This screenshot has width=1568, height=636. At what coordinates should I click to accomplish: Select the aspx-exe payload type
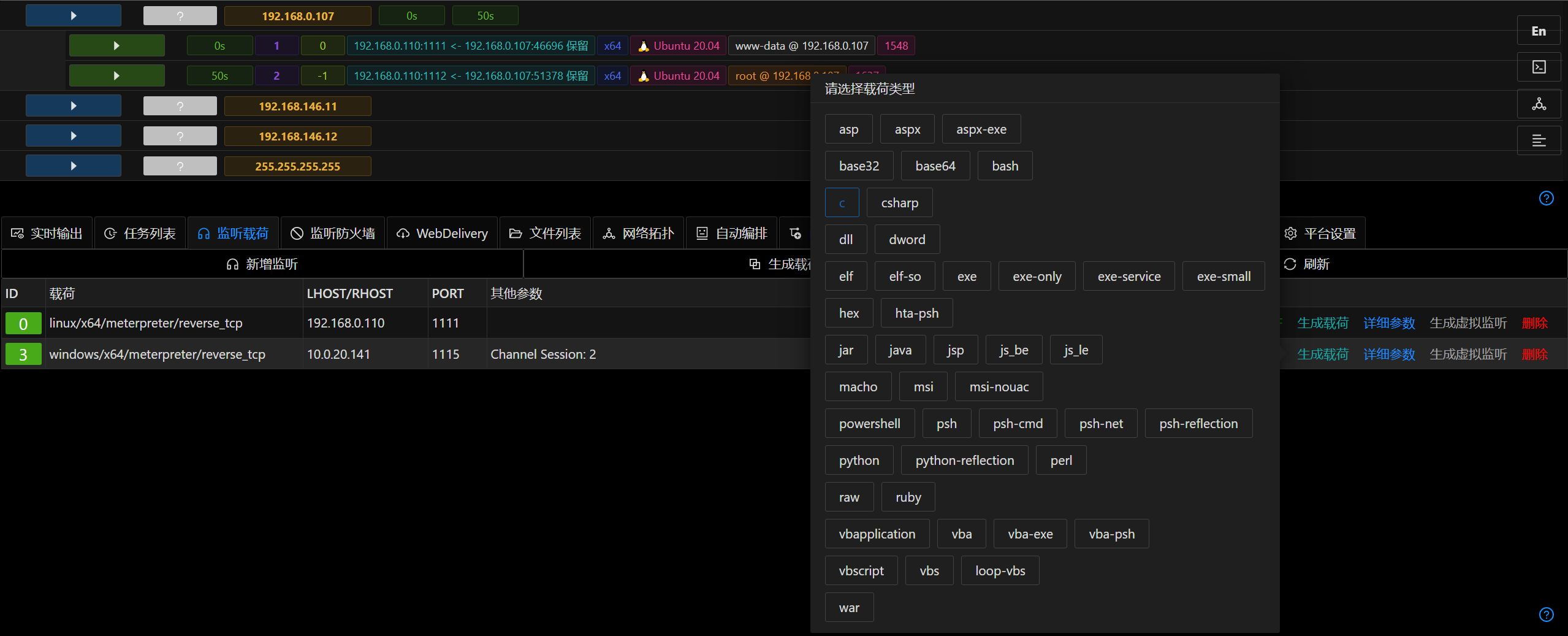point(981,129)
